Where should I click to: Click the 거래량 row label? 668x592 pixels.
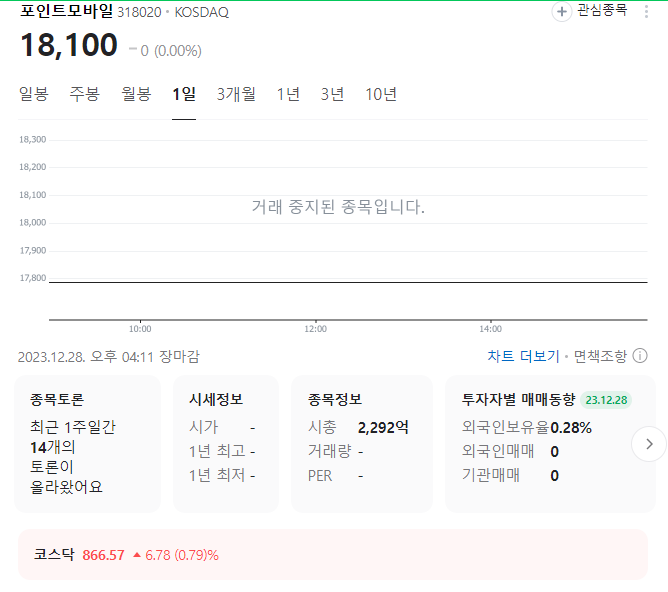point(330,451)
